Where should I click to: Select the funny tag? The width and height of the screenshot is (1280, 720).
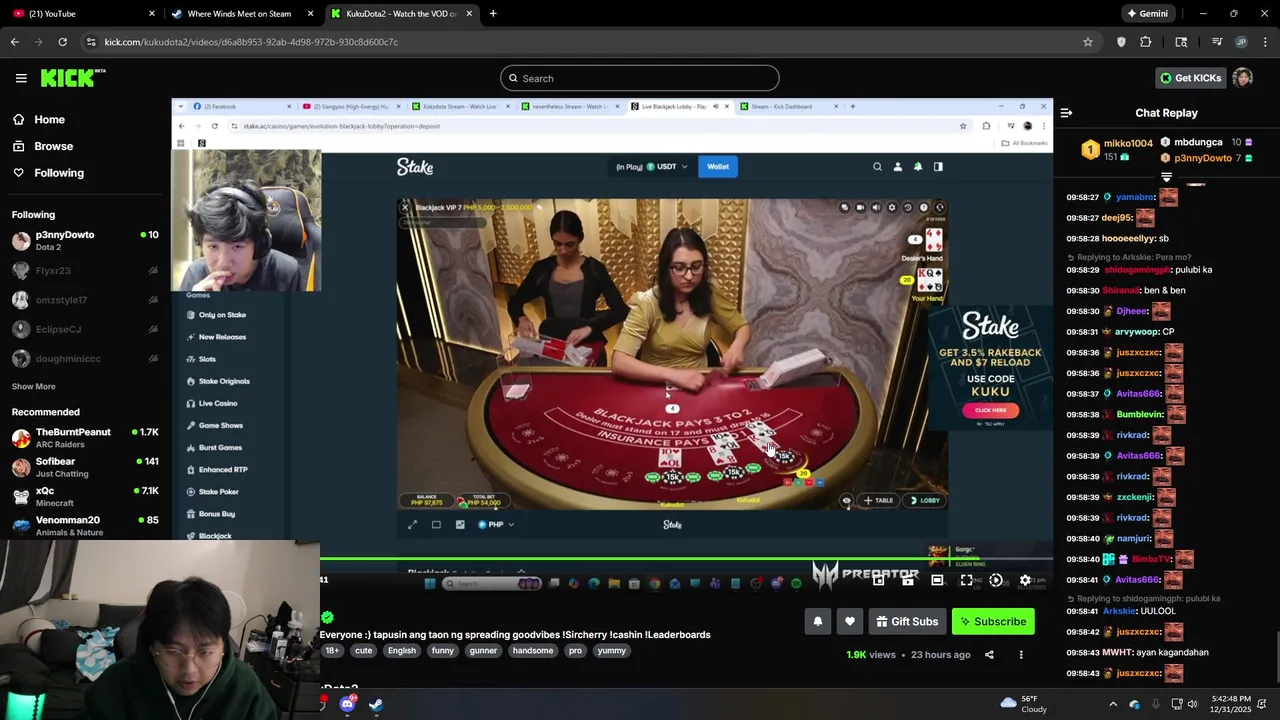pyautogui.click(x=443, y=651)
